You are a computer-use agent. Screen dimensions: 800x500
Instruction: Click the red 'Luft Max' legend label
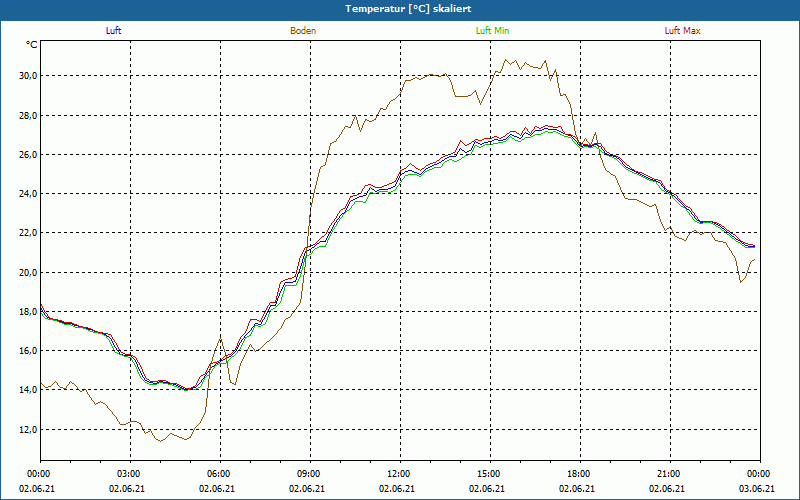click(x=682, y=31)
